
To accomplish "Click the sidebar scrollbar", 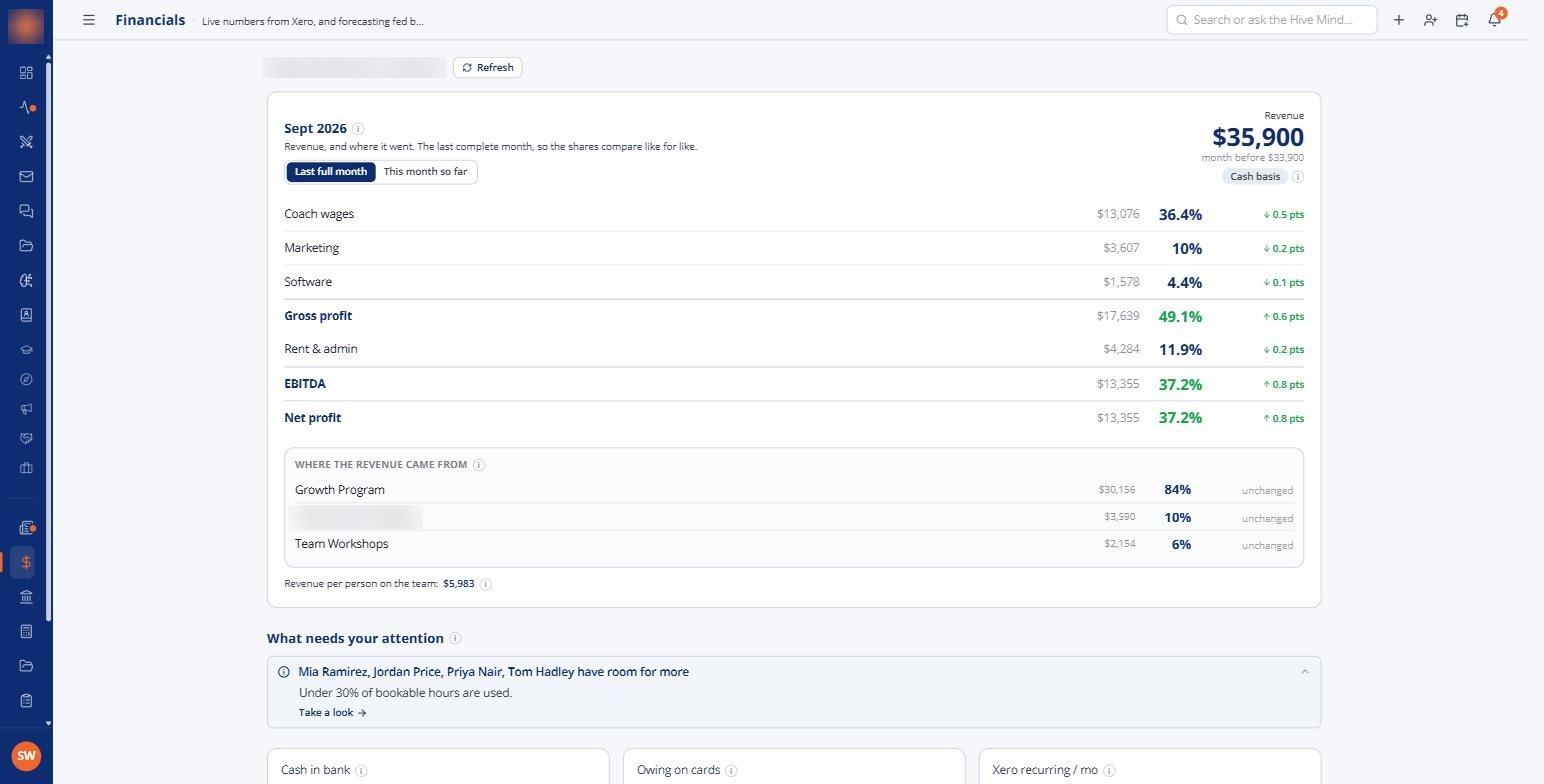I will 48,340.
